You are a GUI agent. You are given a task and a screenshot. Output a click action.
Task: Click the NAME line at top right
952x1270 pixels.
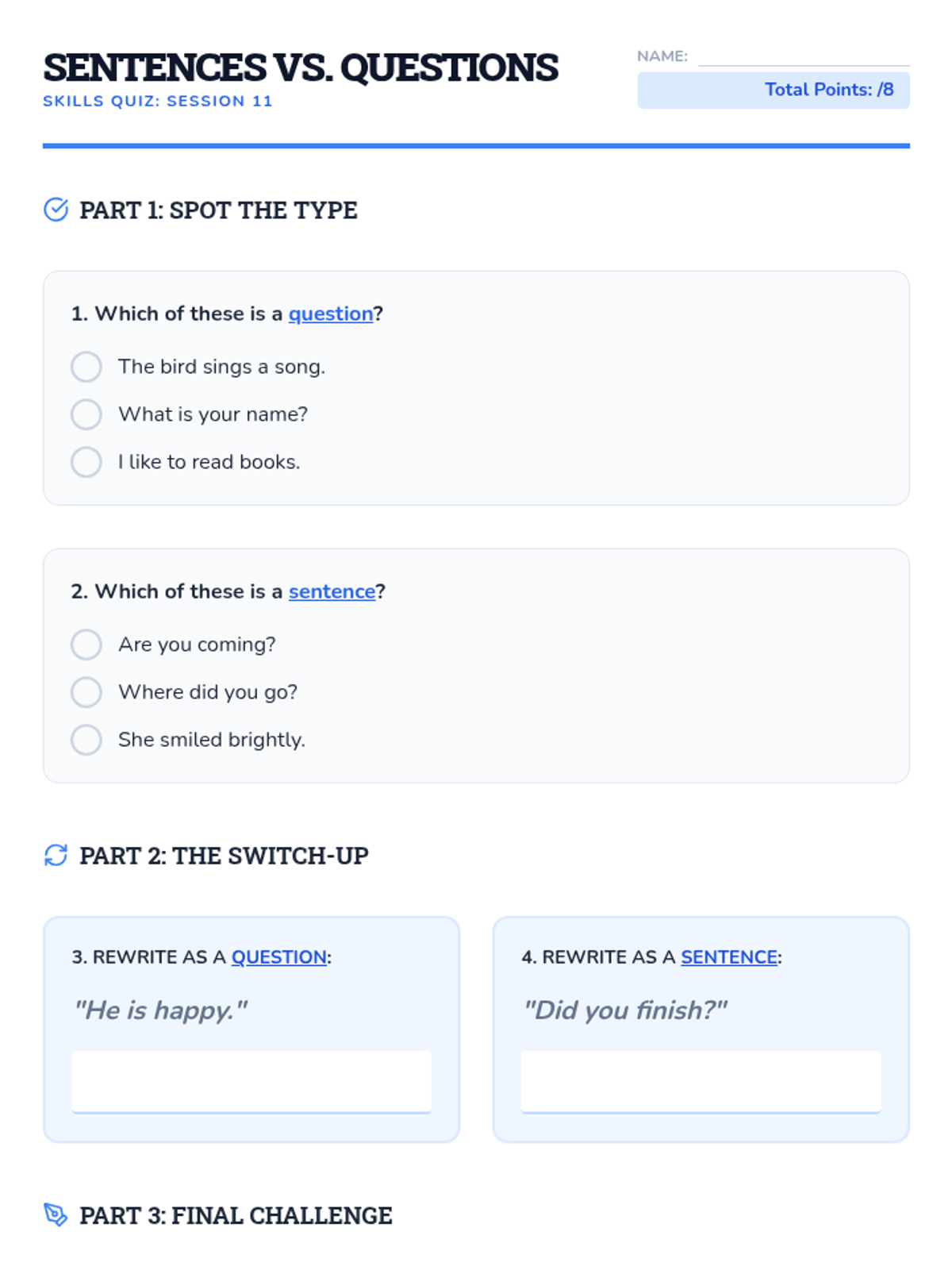point(803,57)
